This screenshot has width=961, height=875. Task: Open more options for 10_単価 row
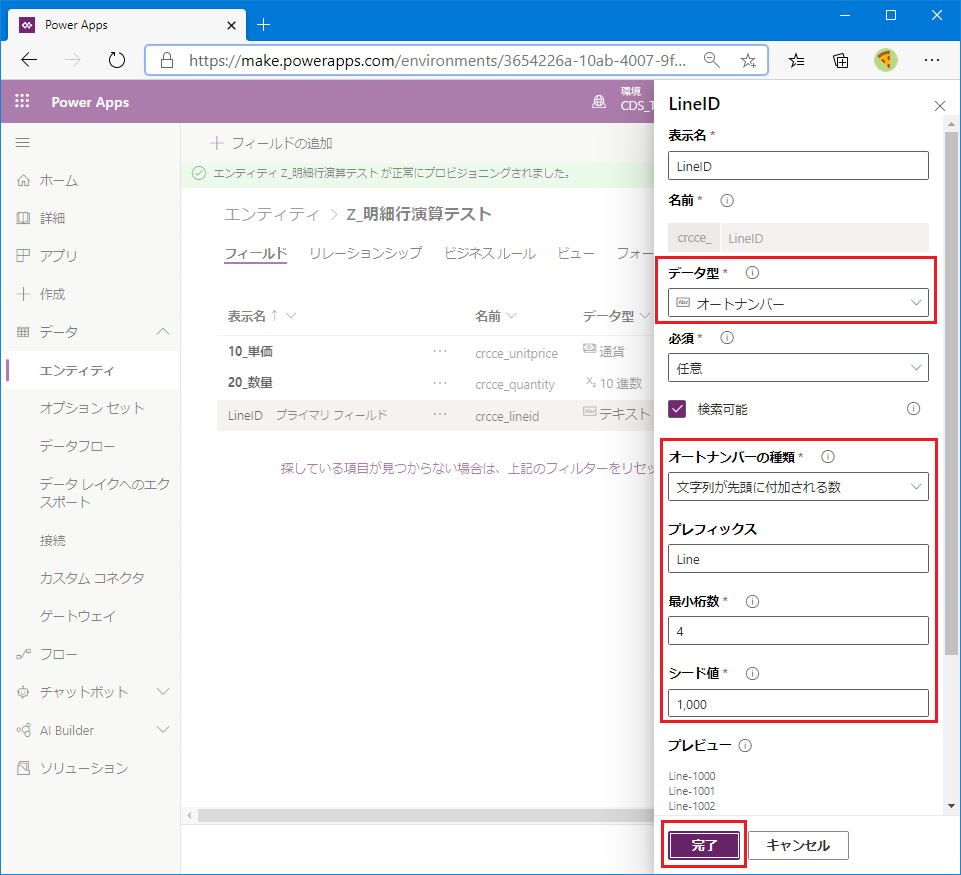tap(440, 352)
